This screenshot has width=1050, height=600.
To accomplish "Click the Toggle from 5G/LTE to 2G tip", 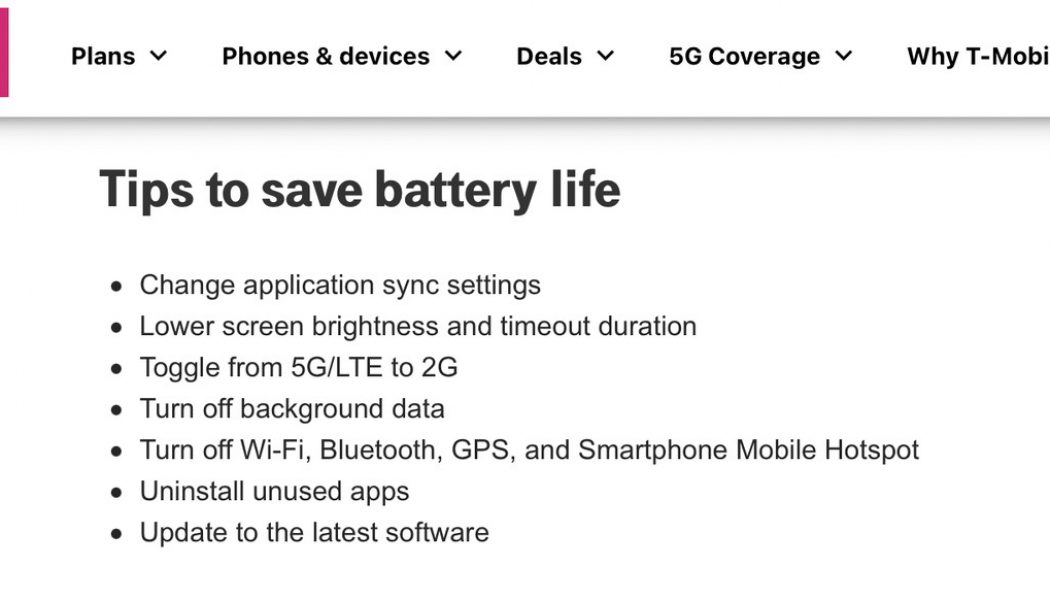I will click(x=299, y=367).
